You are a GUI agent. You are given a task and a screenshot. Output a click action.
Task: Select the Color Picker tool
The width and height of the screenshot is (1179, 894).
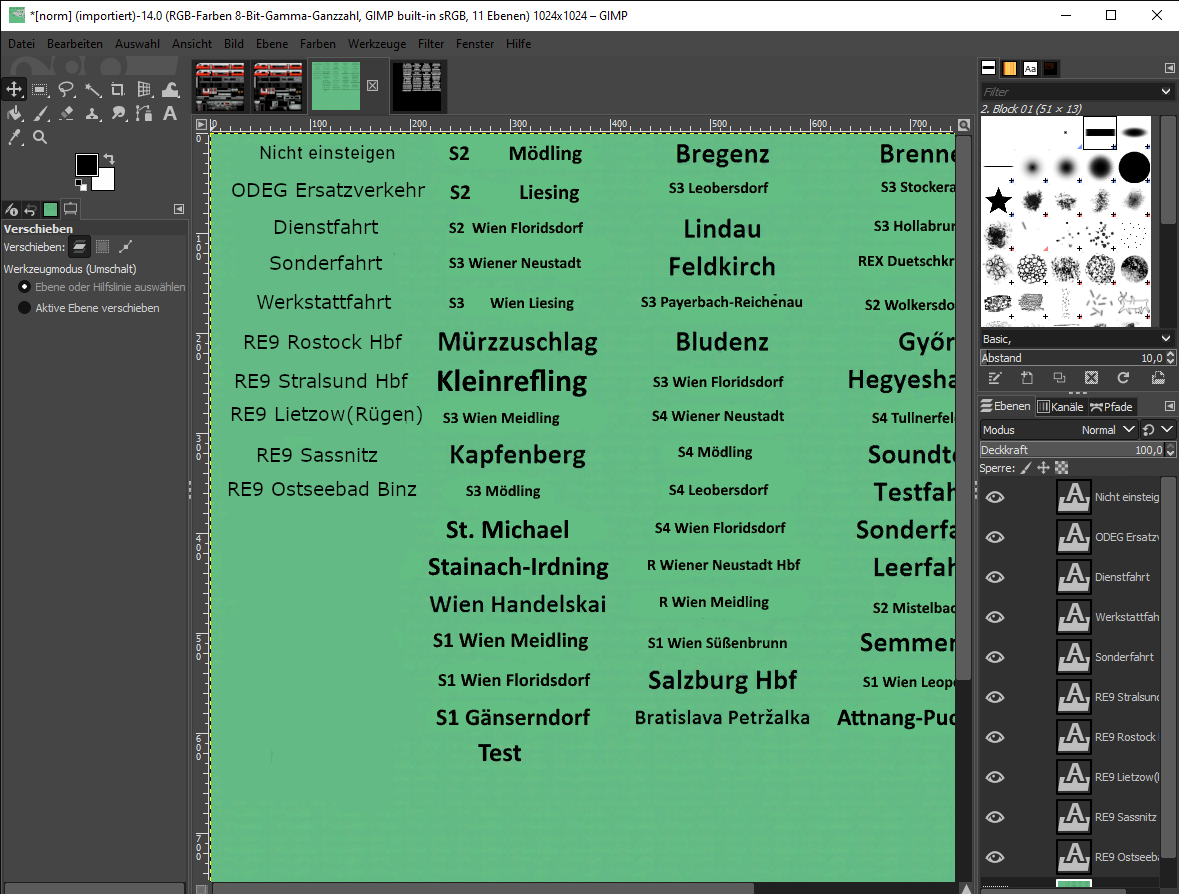tap(14, 138)
